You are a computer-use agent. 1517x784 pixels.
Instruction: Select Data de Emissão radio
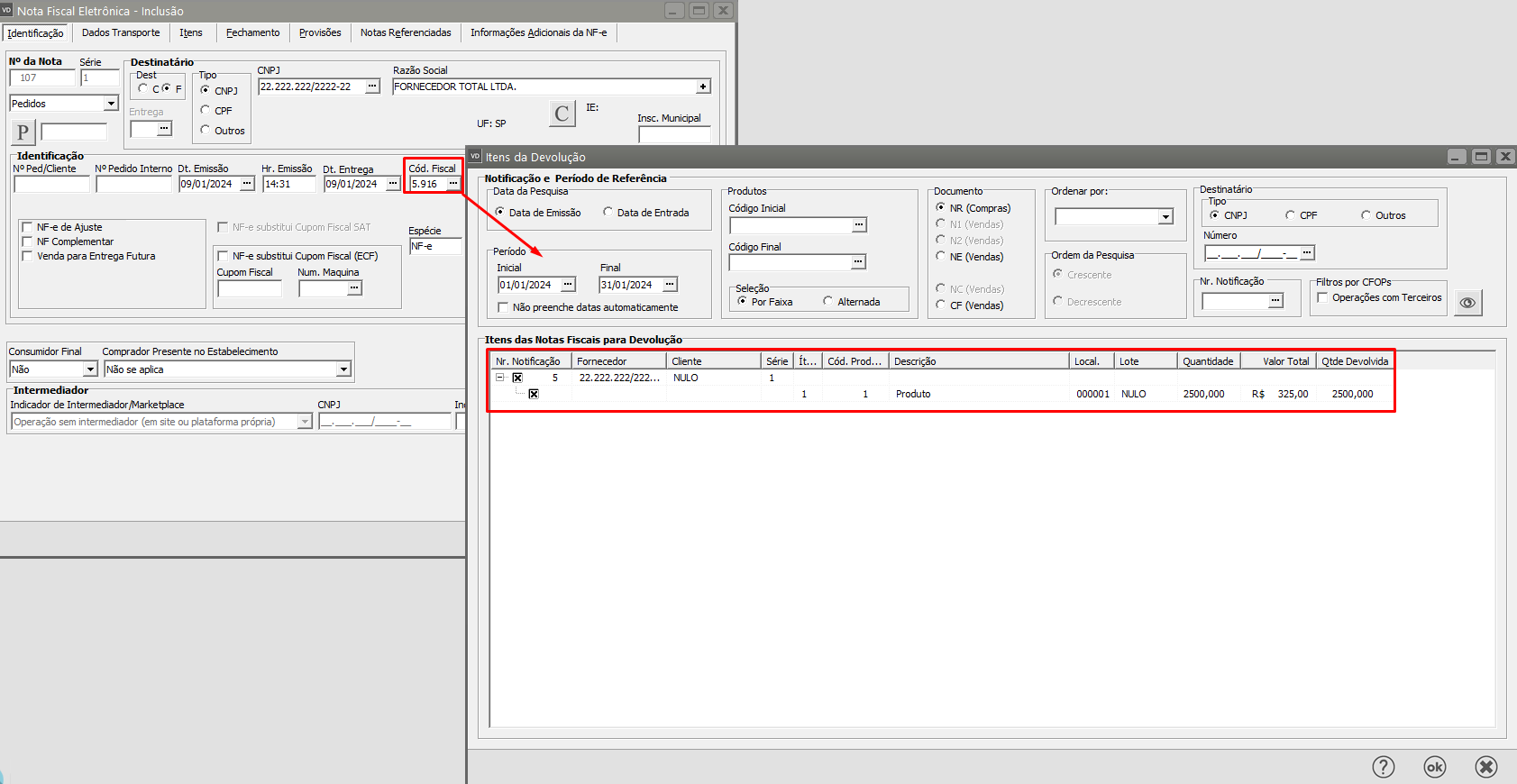(x=499, y=213)
